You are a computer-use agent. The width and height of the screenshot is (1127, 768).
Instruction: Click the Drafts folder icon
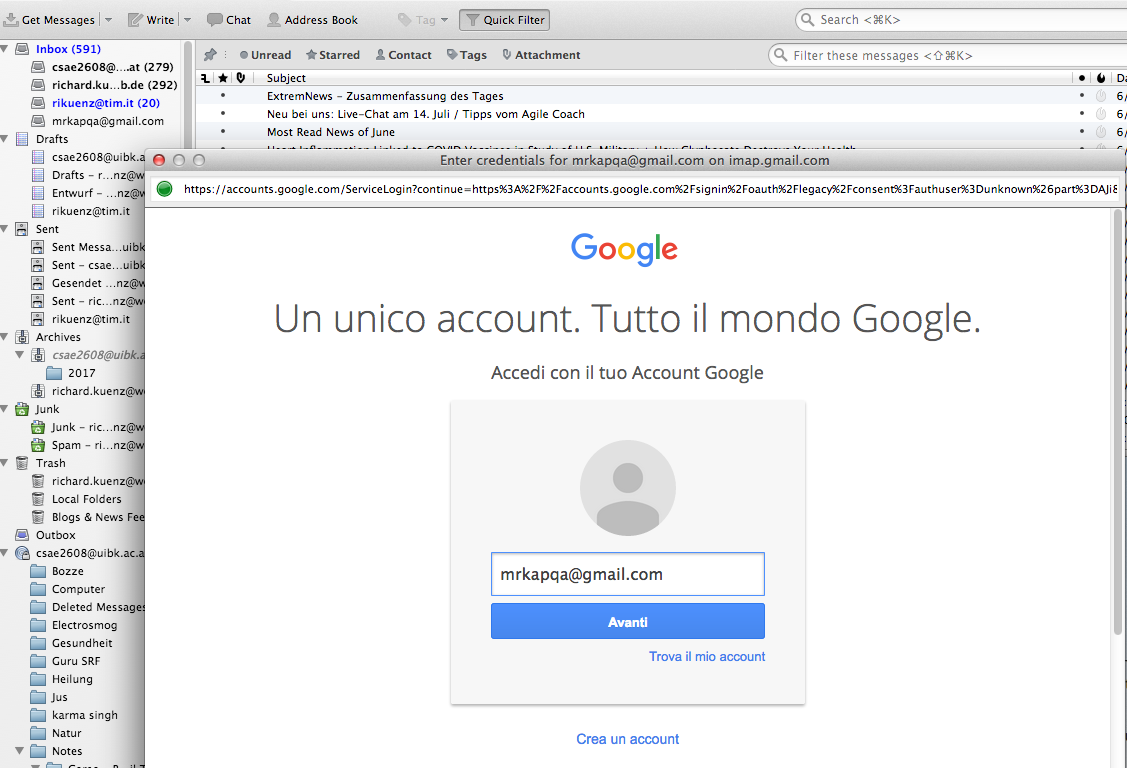(x=22, y=139)
